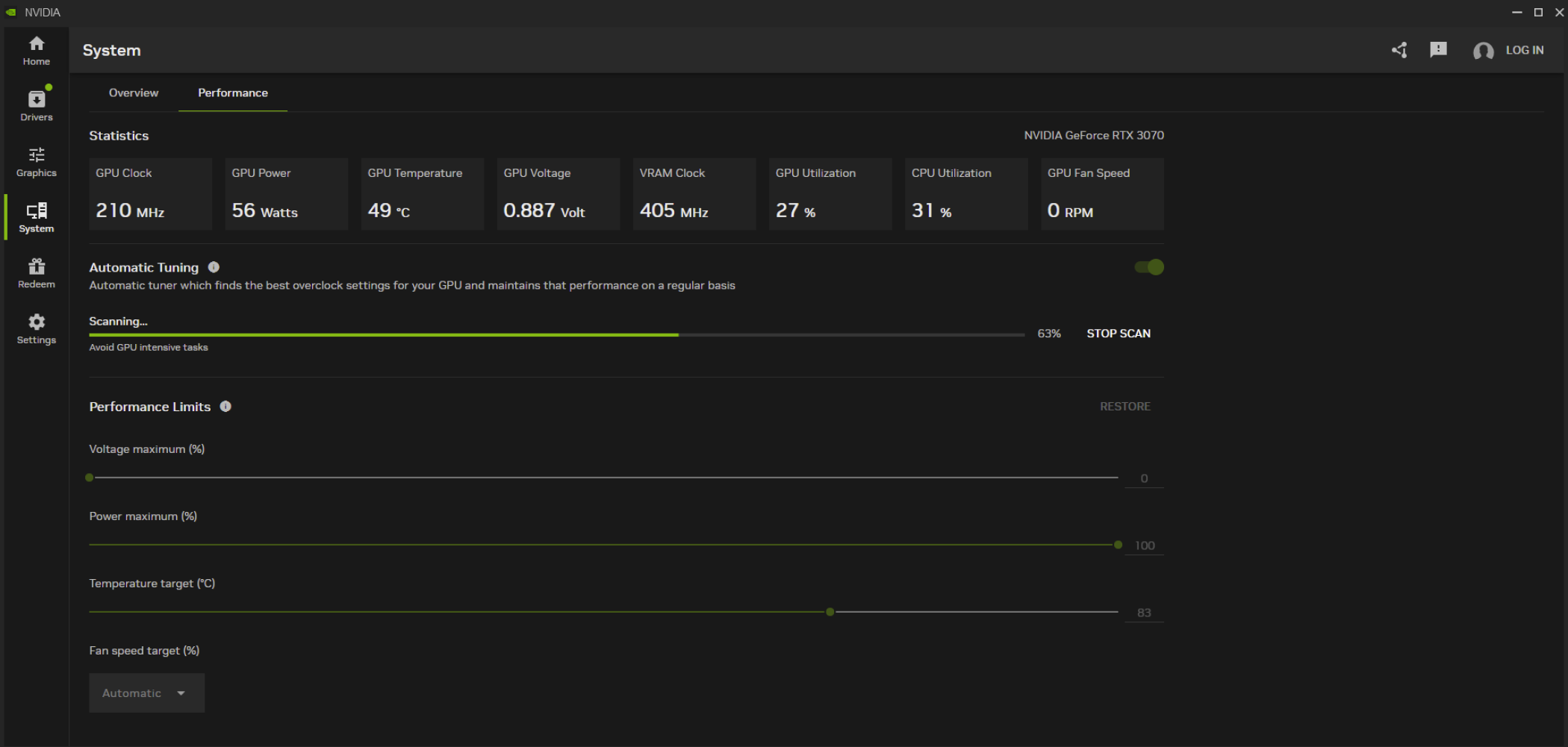
Task: Click the user account avatar icon
Action: click(1484, 50)
